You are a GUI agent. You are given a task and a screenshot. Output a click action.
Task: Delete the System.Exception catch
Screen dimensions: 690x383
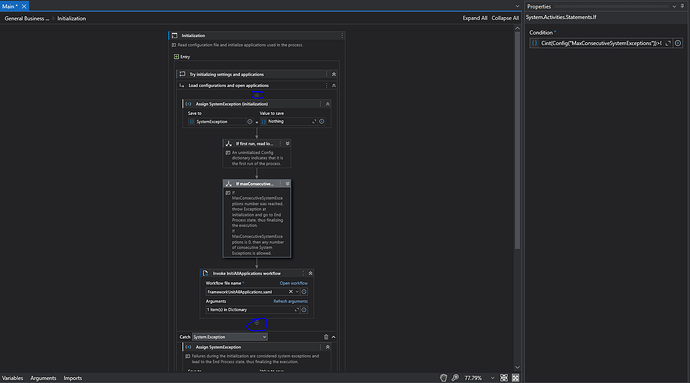[x=326, y=337]
